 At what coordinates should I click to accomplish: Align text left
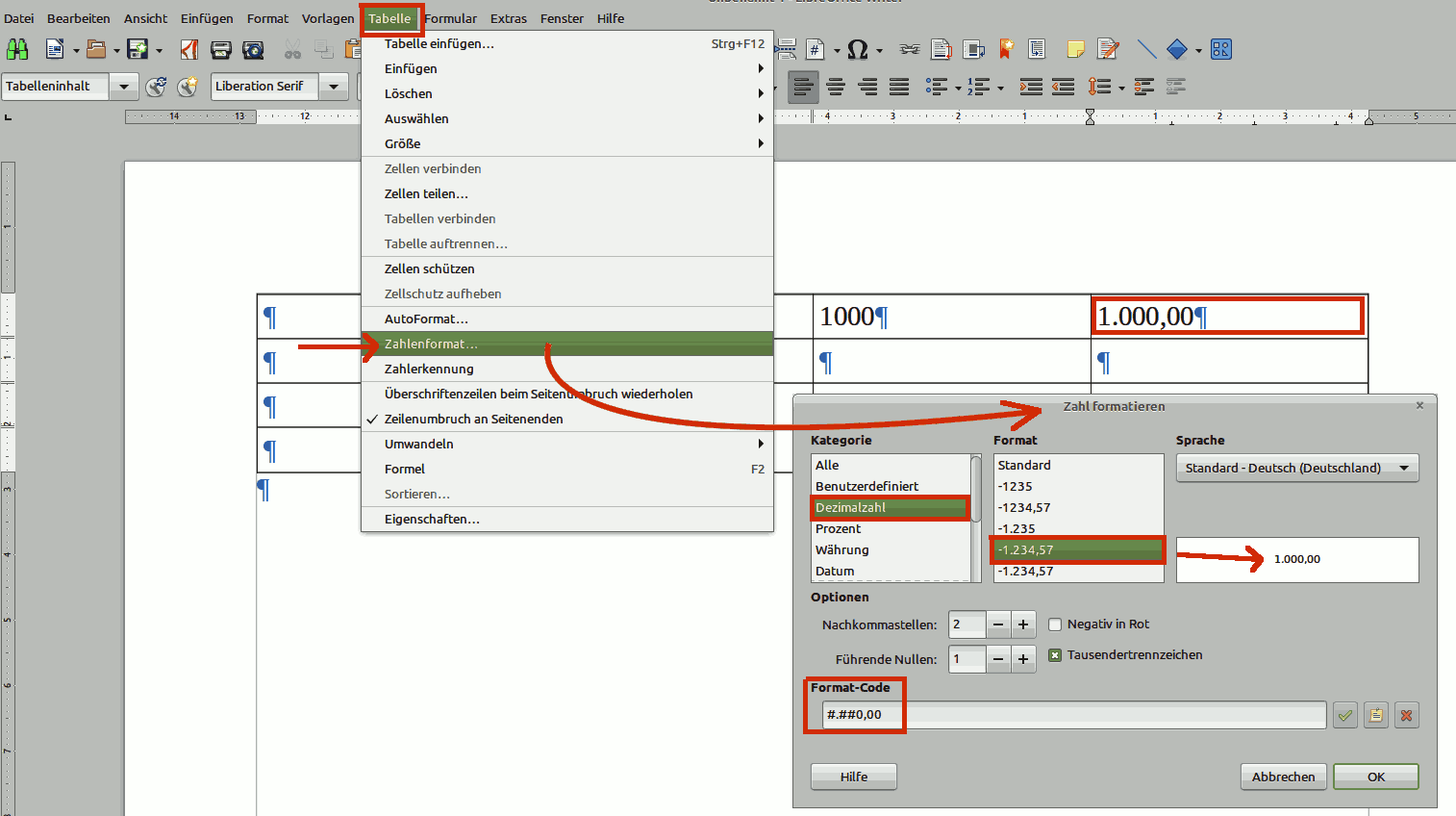click(803, 88)
